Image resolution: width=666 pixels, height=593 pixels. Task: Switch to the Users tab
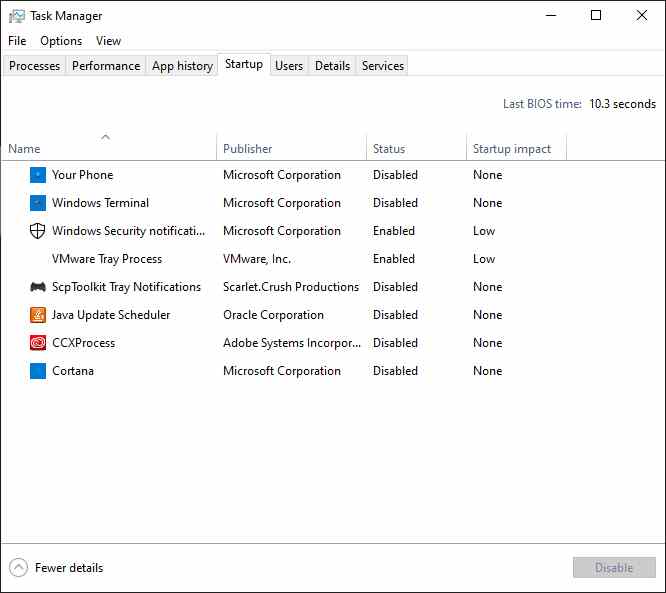point(289,66)
